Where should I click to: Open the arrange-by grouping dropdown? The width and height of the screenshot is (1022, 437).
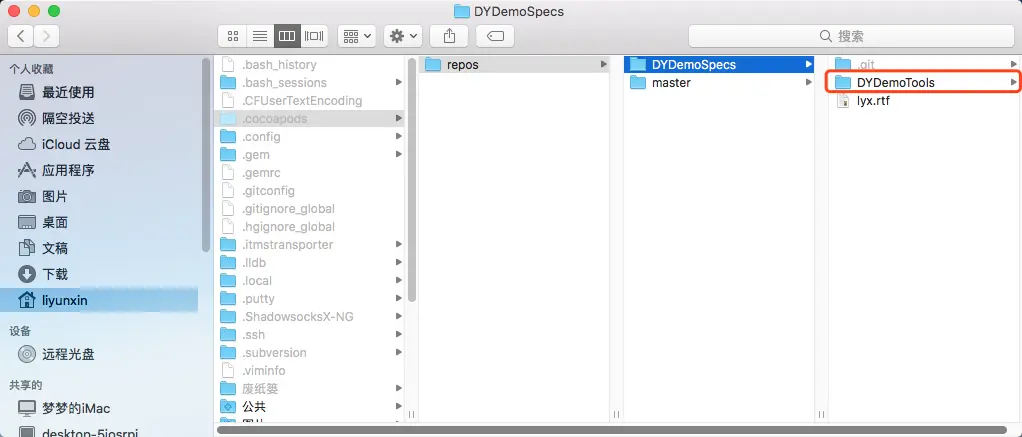click(x=357, y=36)
